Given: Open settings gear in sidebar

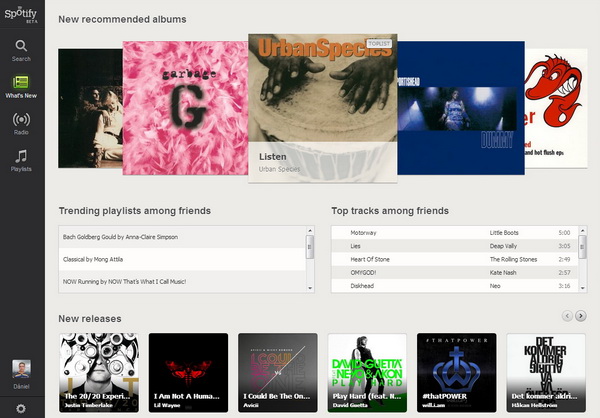Looking at the screenshot, I should point(21,408).
